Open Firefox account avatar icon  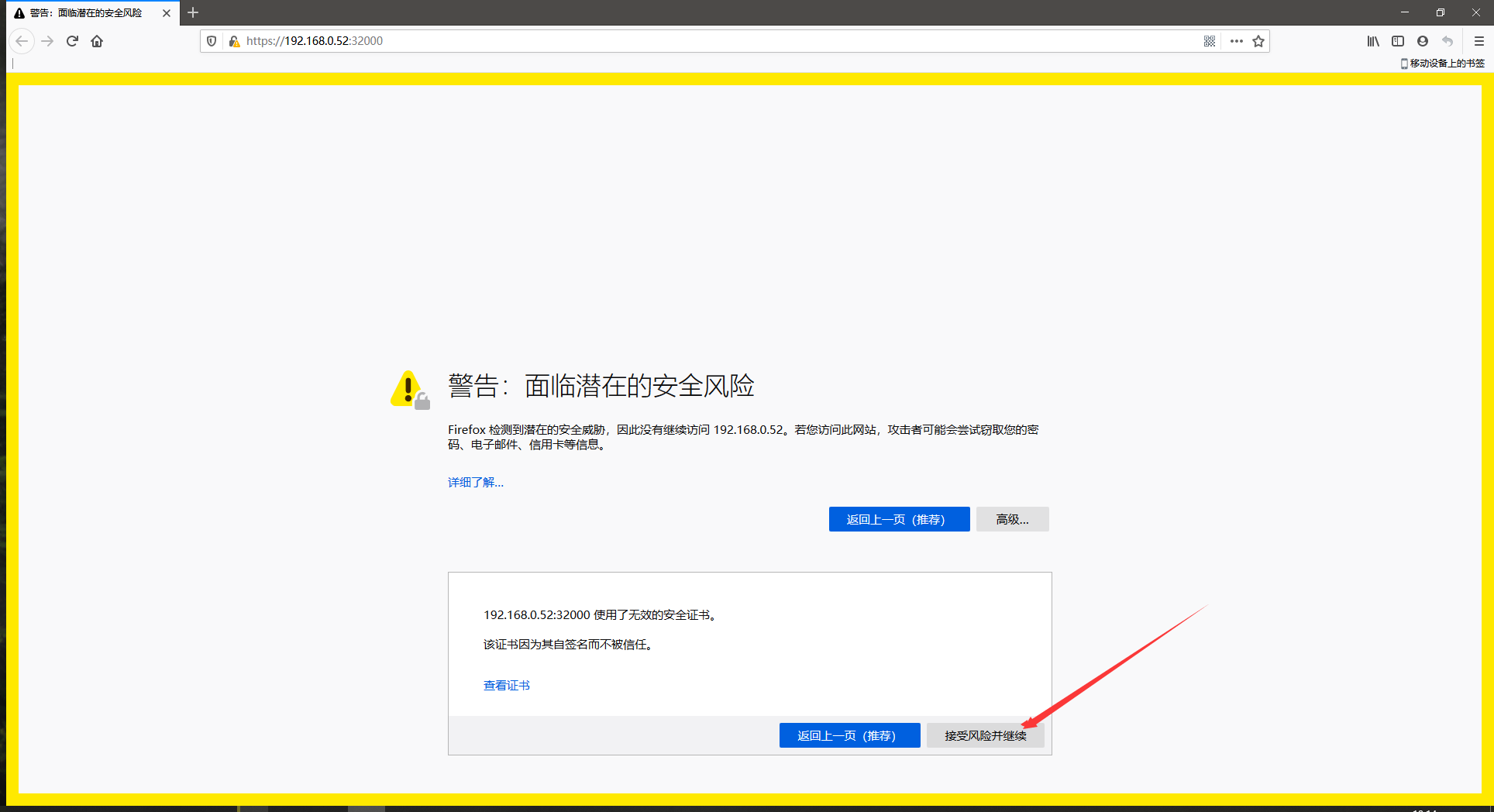tap(1423, 41)
